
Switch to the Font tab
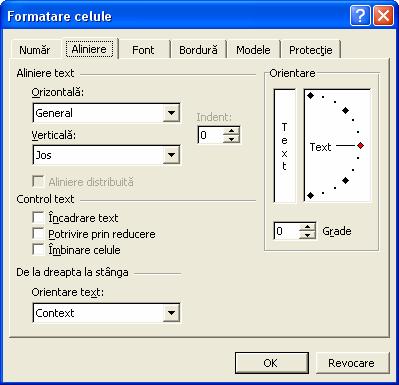click(143, 50)
